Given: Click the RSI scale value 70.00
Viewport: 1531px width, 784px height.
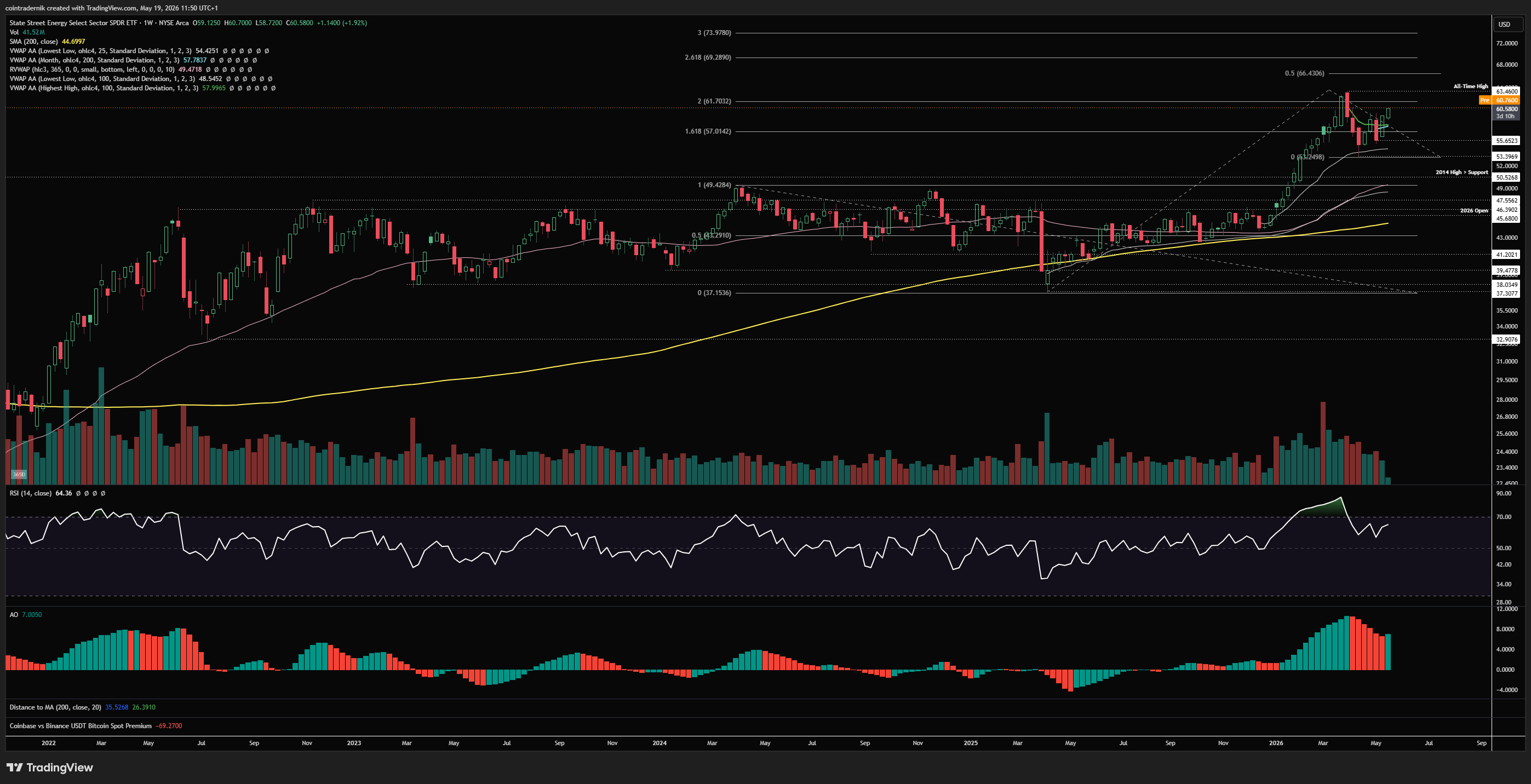Looking at the screenshot, I should 1504,517.
